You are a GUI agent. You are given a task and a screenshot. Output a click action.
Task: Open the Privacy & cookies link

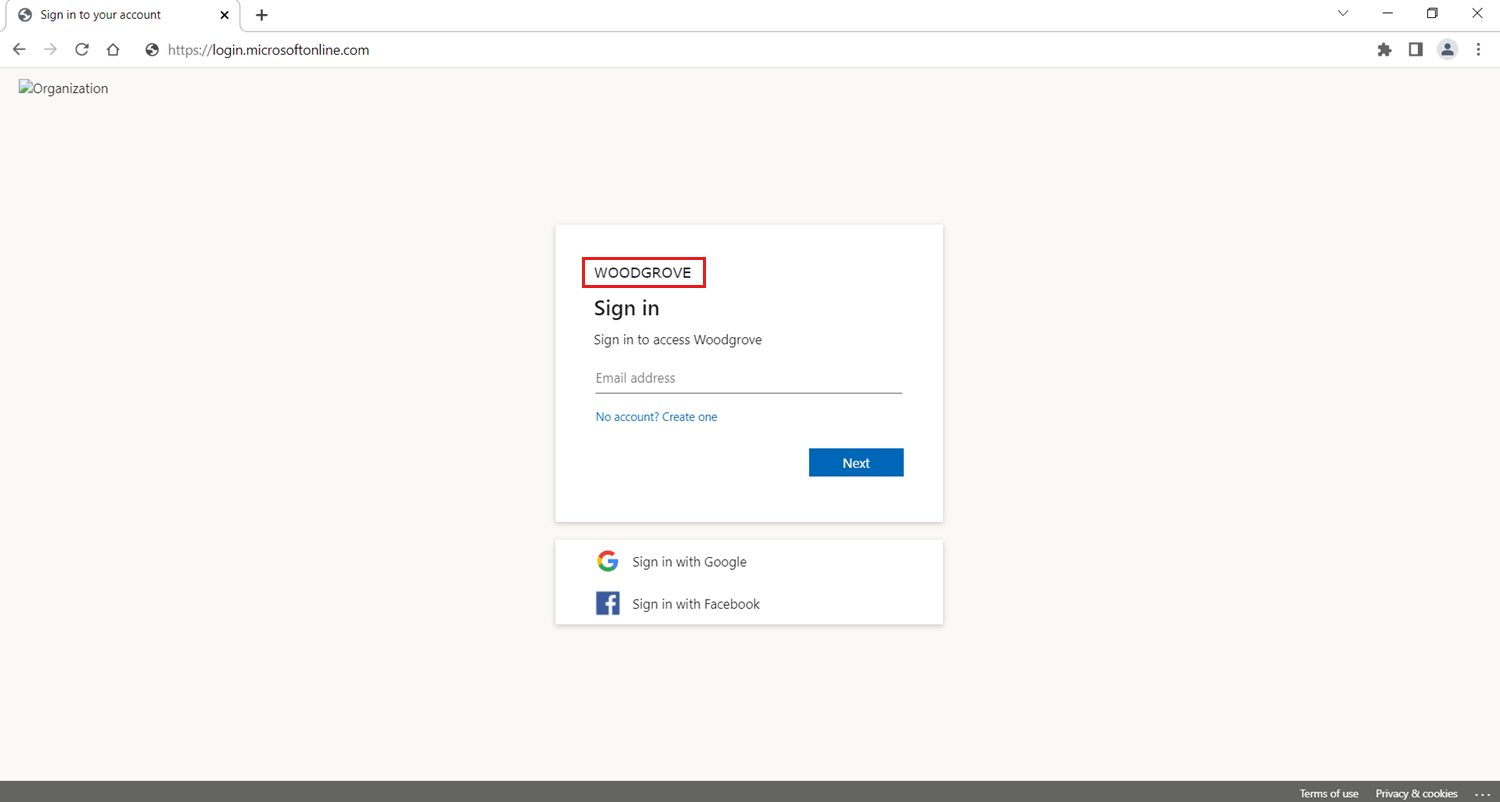click(1416, 793)
